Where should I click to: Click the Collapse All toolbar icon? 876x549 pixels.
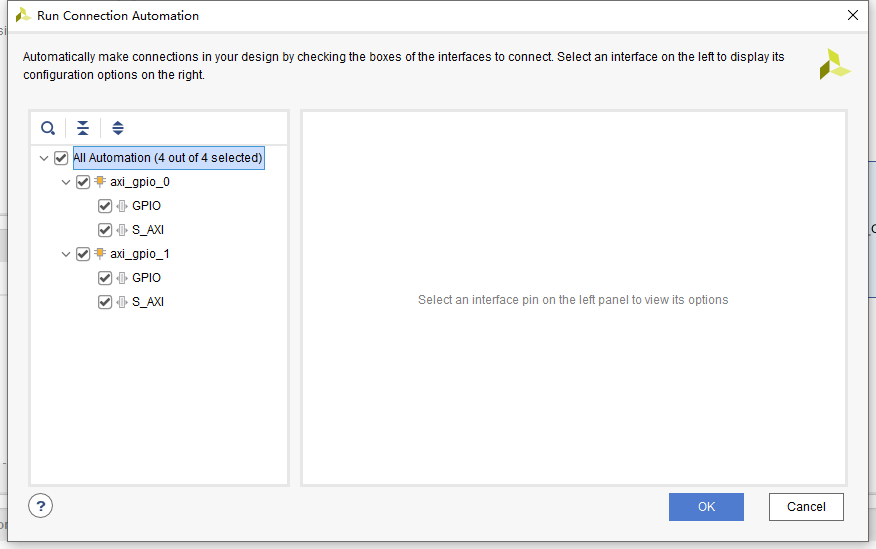83,128
